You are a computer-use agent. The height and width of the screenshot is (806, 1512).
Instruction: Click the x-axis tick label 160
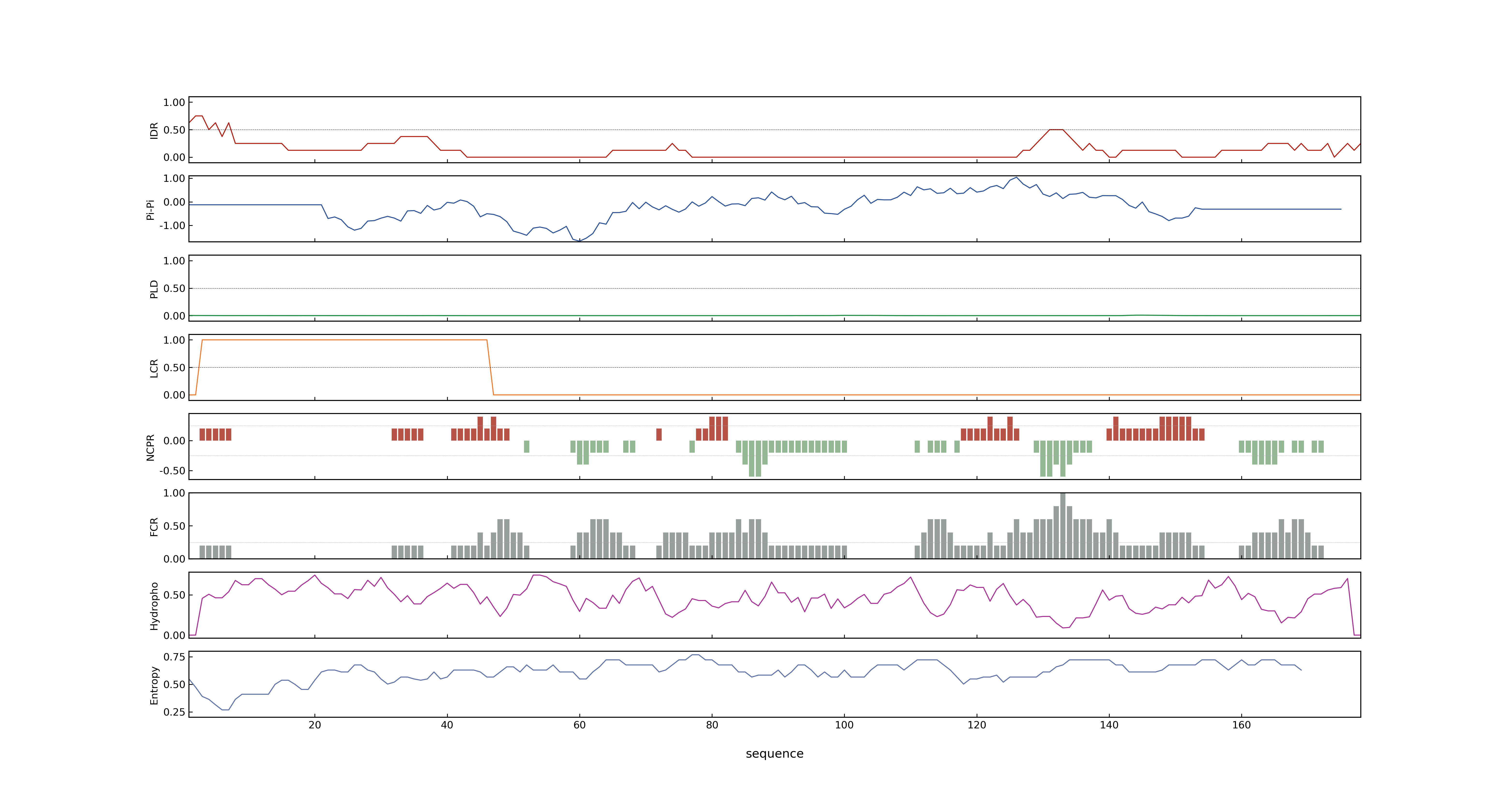coord(1242,725)
